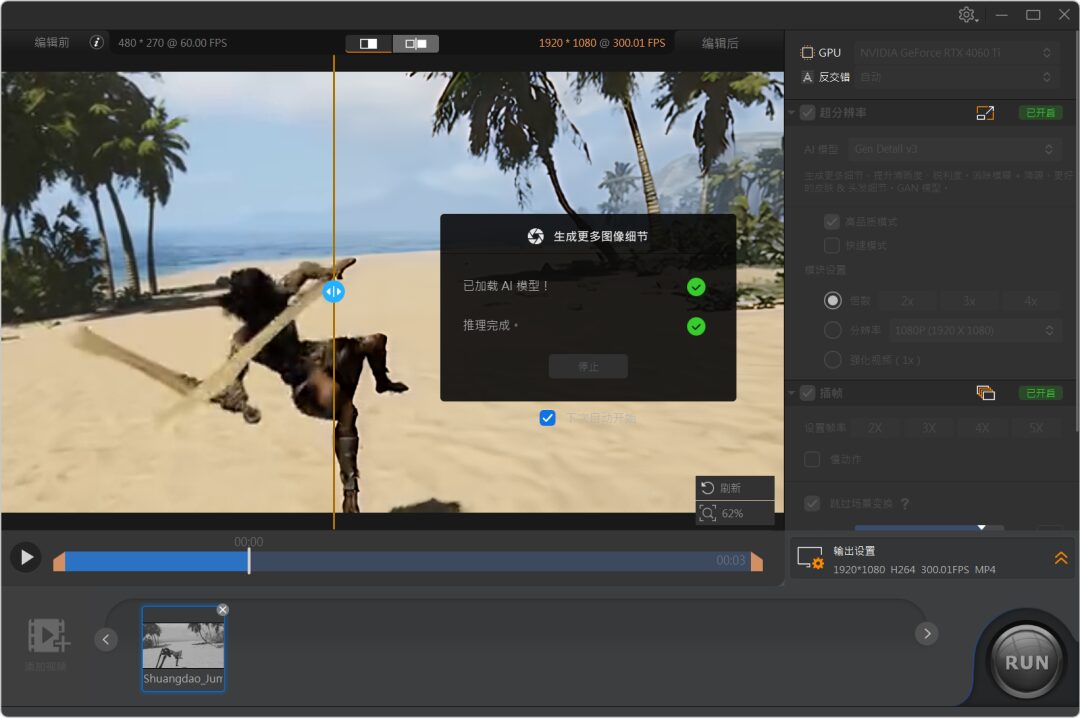The width and height of the screenshot is (1080, 718).
Task: Choose 3x upscale multiplier
Action: tap(969, 301)
